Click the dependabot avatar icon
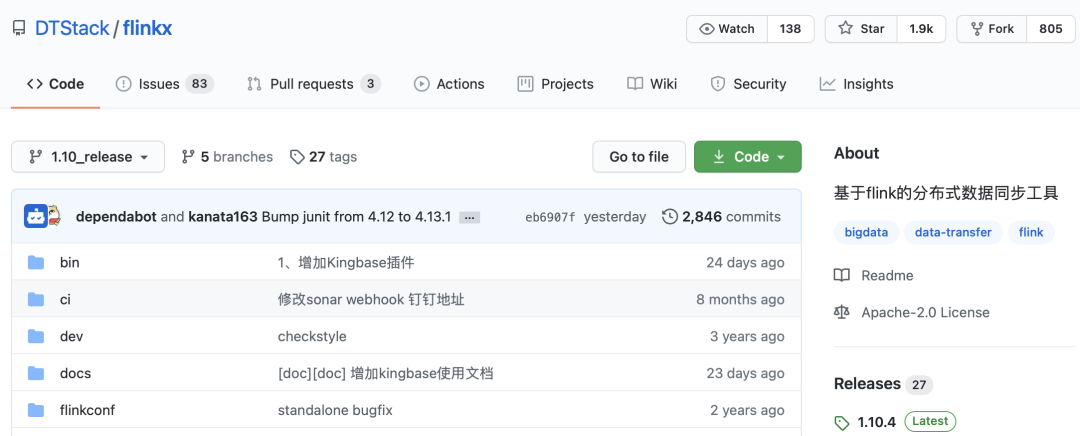This screenshot has width=1080, height=436. pyautogui.click(x=37, y=216)
